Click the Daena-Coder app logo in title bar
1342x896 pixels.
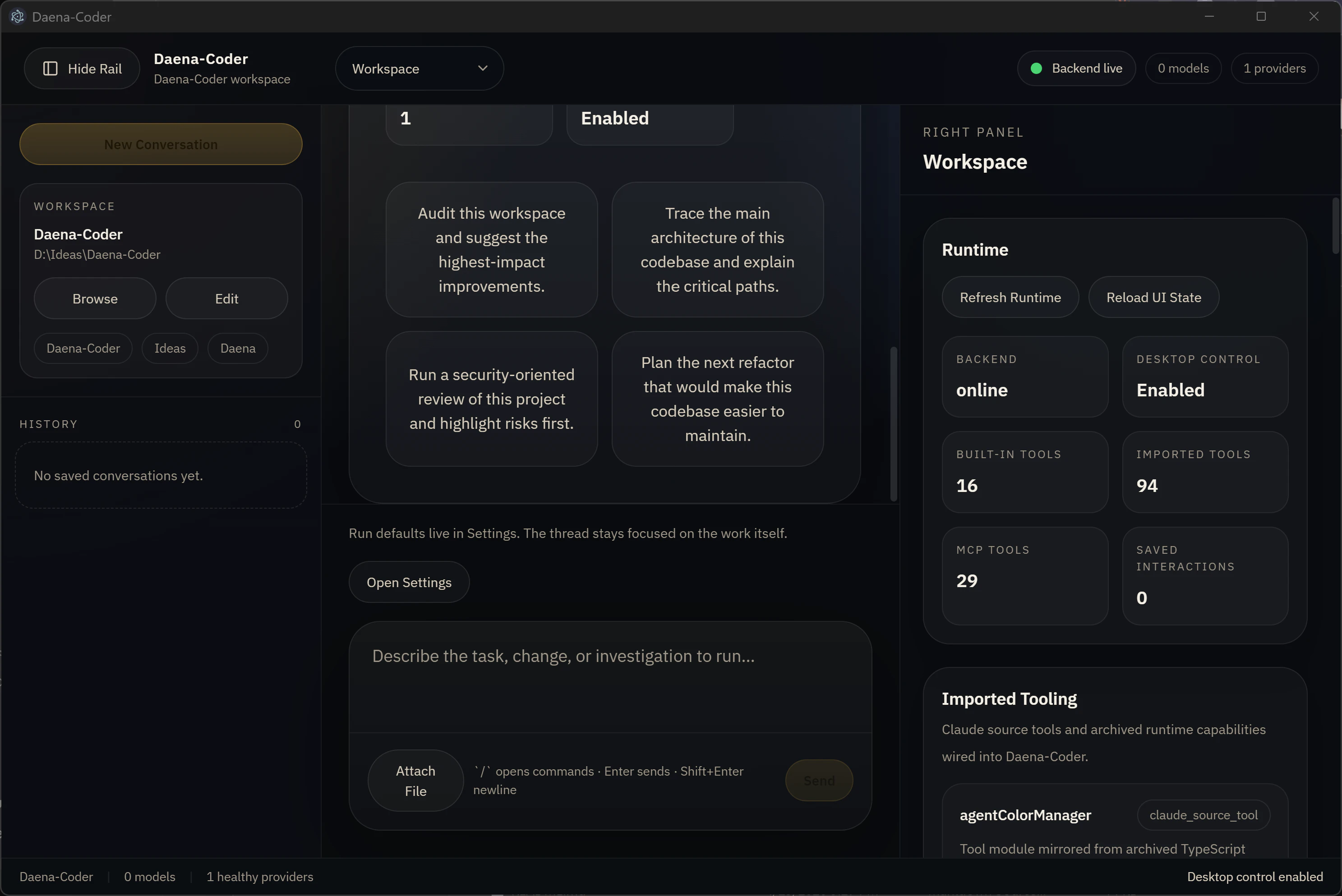coord(18,17)
